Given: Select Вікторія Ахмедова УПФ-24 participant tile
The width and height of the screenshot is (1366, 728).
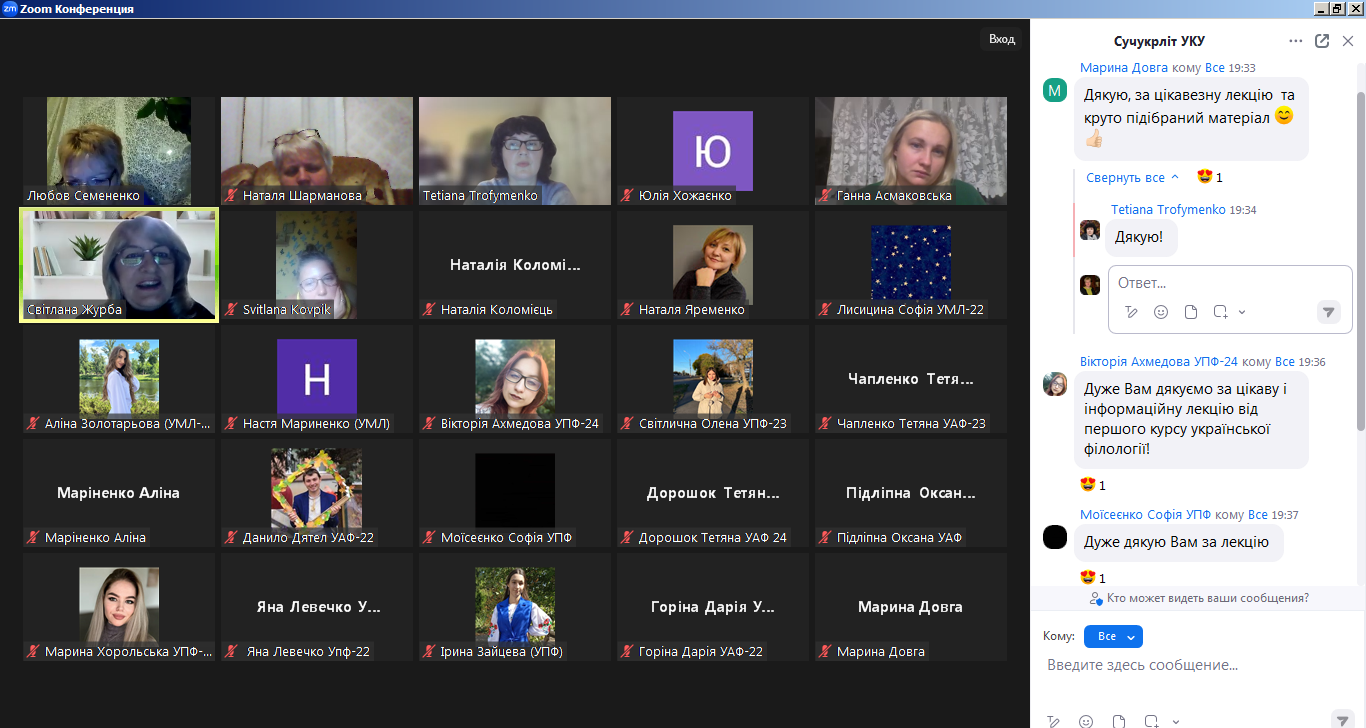Looking at the screenshot, I should 515,379.
